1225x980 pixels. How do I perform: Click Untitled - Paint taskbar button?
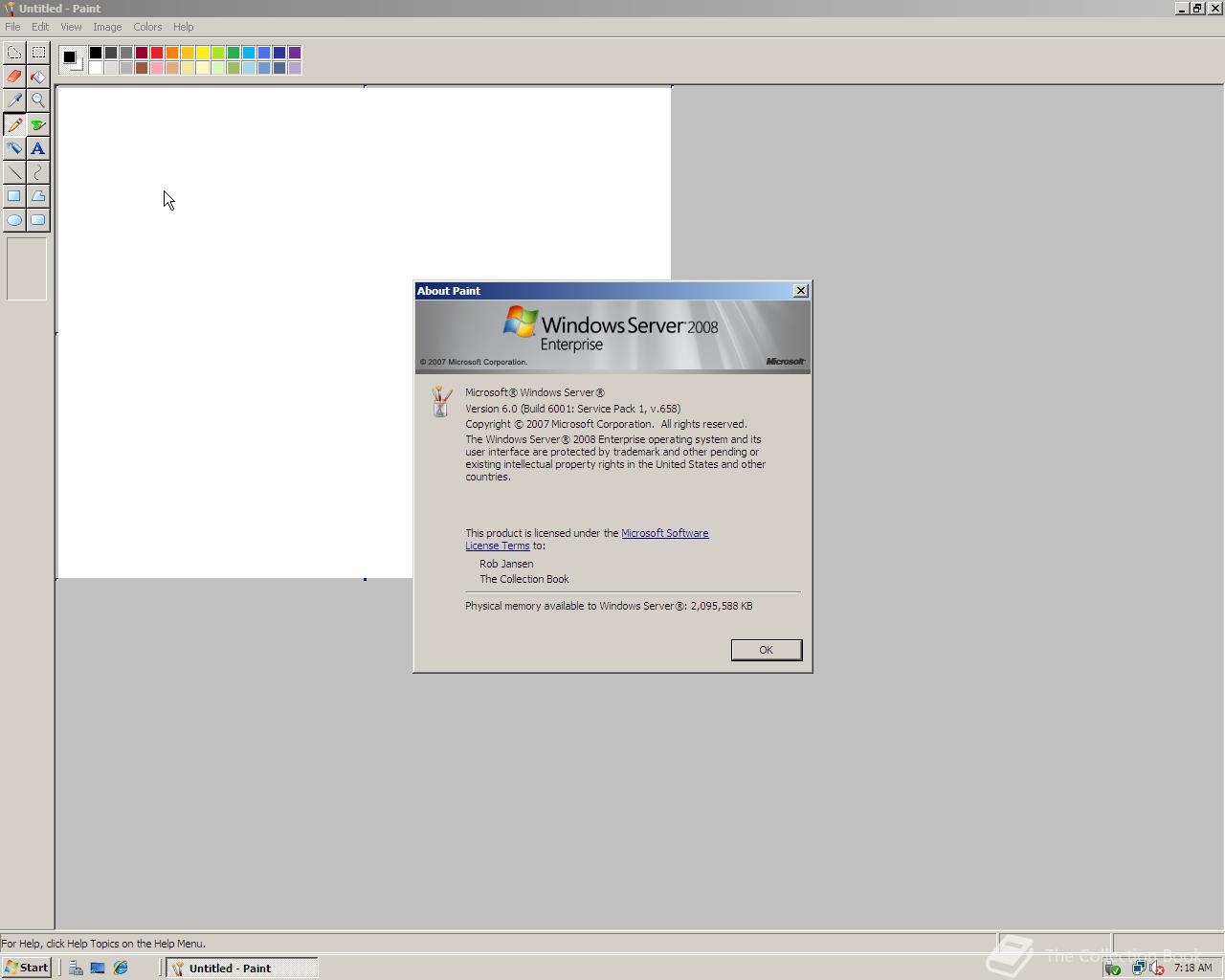(x=242, y=969)
